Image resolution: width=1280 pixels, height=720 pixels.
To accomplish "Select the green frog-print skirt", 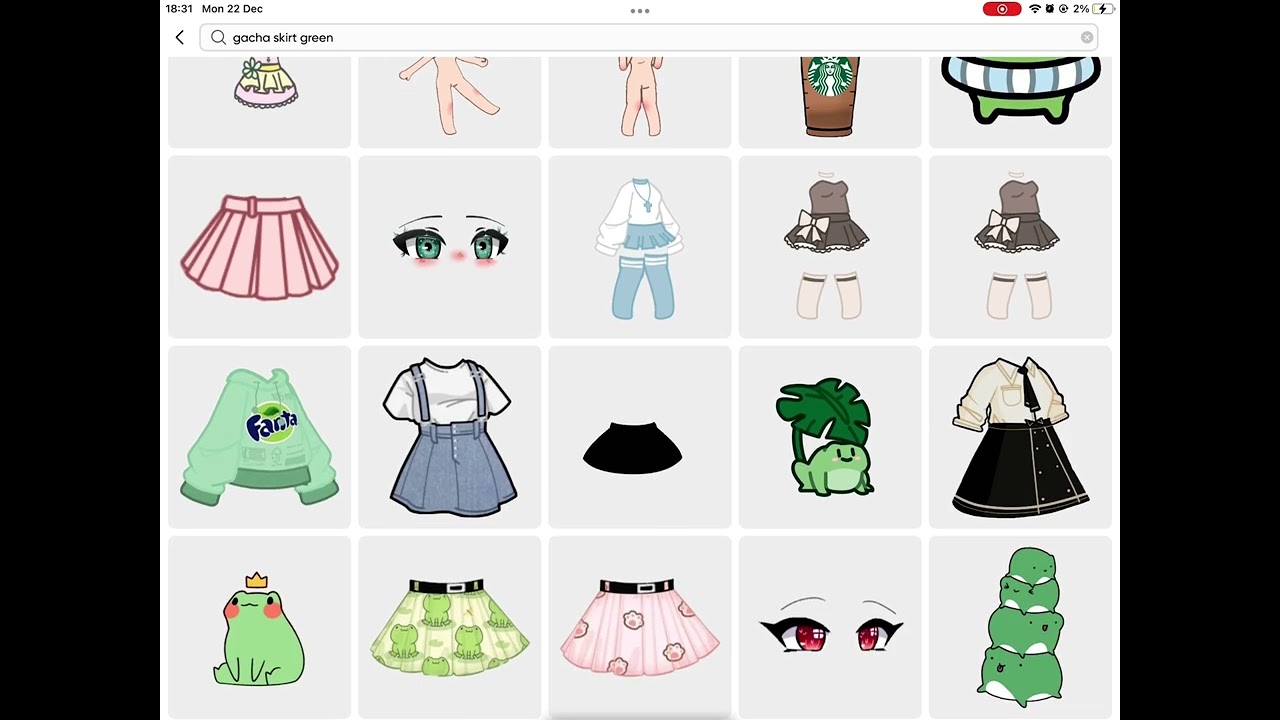I will pos(449,627).
